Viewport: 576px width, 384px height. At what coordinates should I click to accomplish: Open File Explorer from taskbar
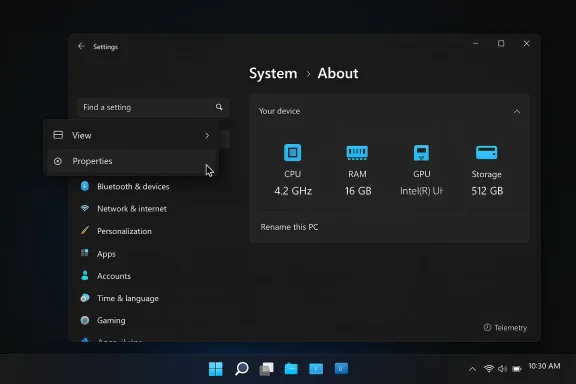pyautogui.click(x=291, y=369)
